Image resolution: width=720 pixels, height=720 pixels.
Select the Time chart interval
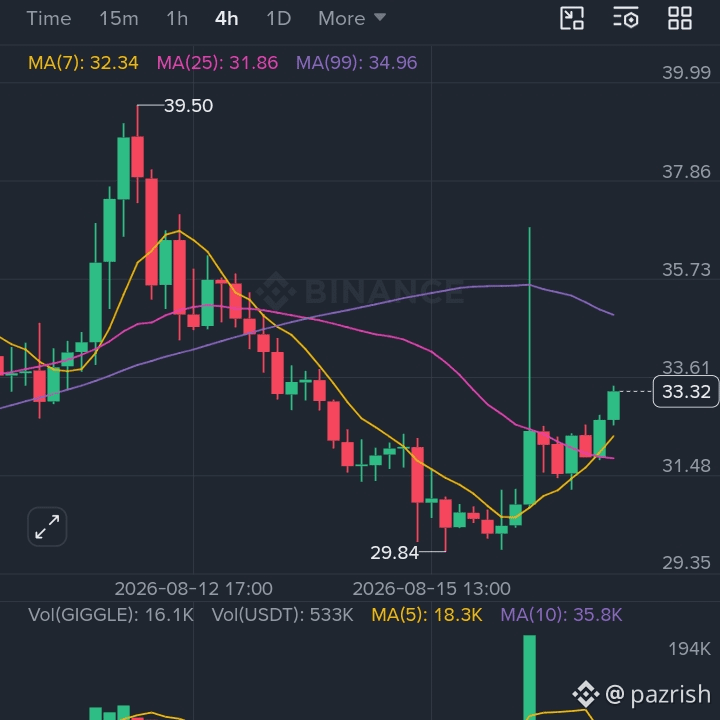[x=49, y=19]
